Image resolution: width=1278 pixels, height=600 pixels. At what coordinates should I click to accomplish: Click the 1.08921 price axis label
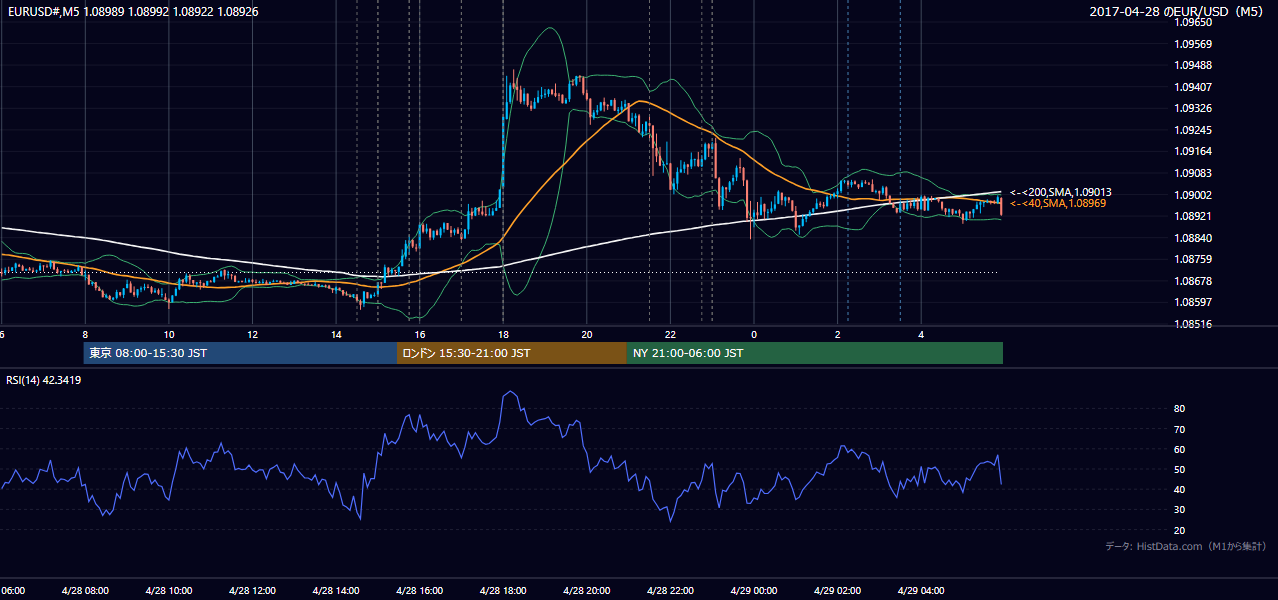[x=1194, y=216]
